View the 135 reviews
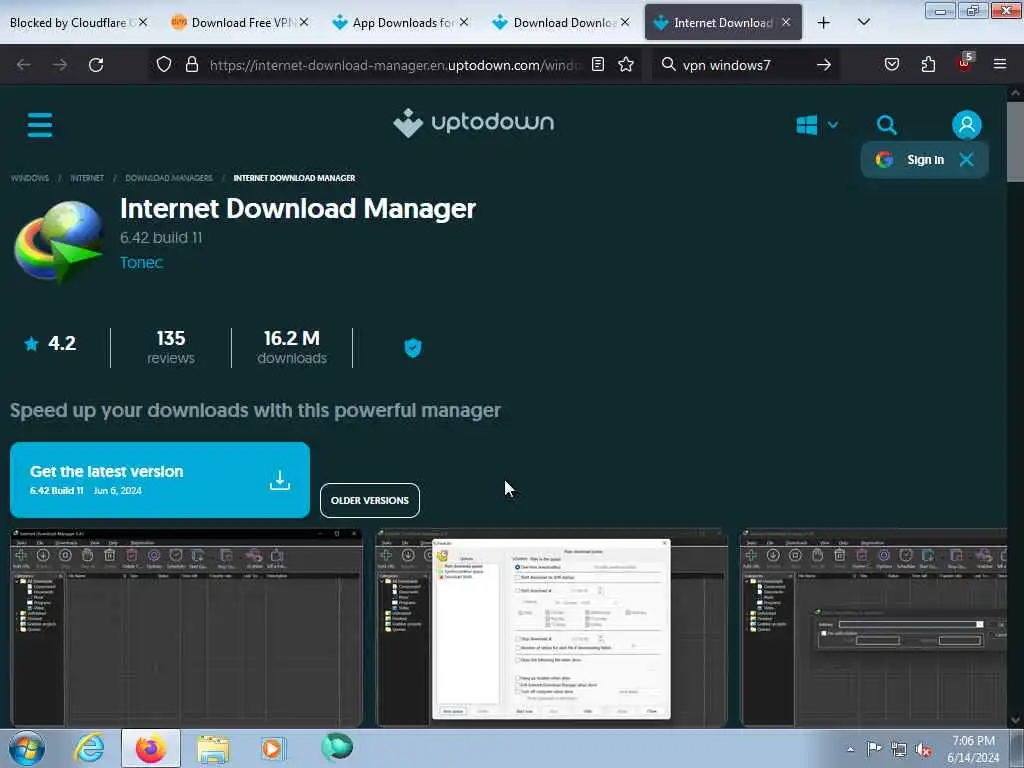Image resolution: width=1024 pixels, height=768 pixels. tap(170, 347)
